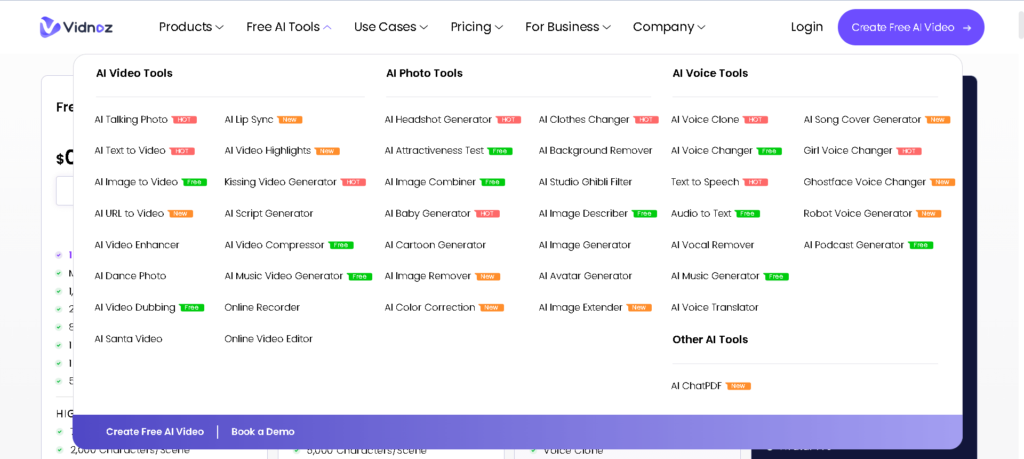This screenshot has height=459, width=1024.
Task: Select AI Text to Video menu item
Action: (x=130, y=151)
